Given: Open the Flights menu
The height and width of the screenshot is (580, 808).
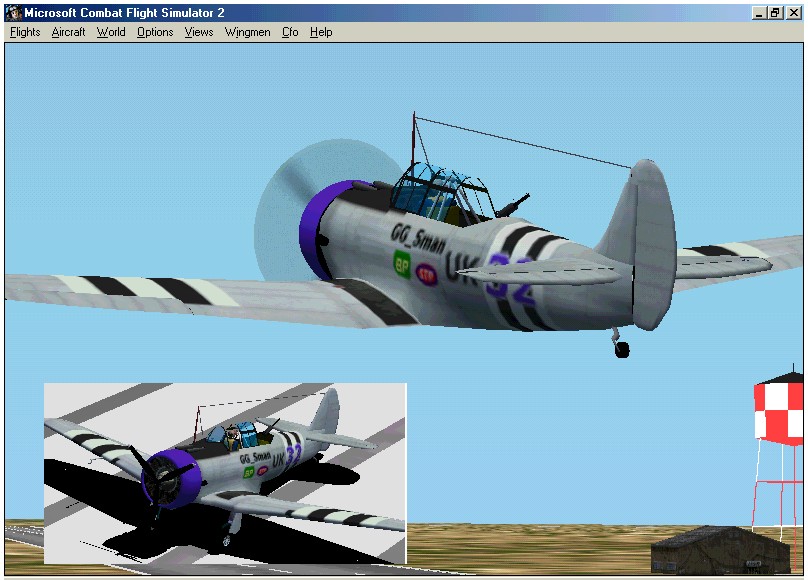Looking at the screenshot, I should pos(25,32).
